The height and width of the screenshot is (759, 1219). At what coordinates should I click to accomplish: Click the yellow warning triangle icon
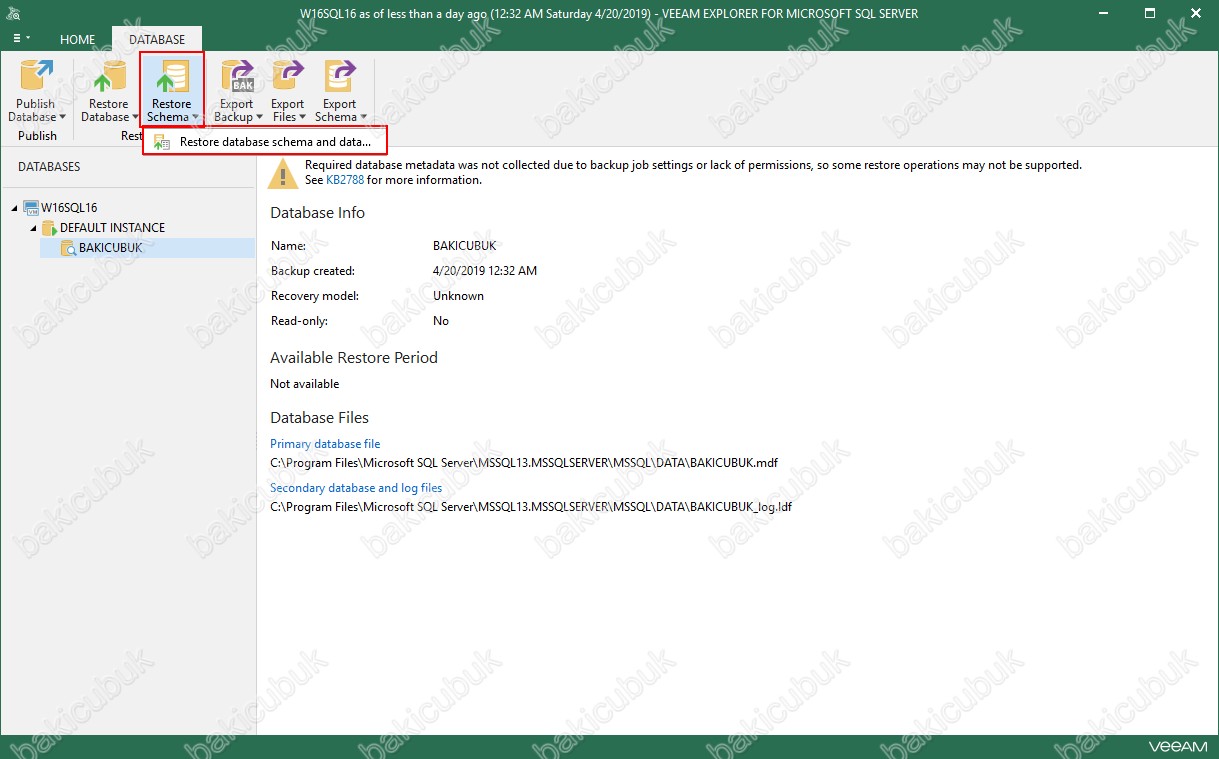point(283,174)
